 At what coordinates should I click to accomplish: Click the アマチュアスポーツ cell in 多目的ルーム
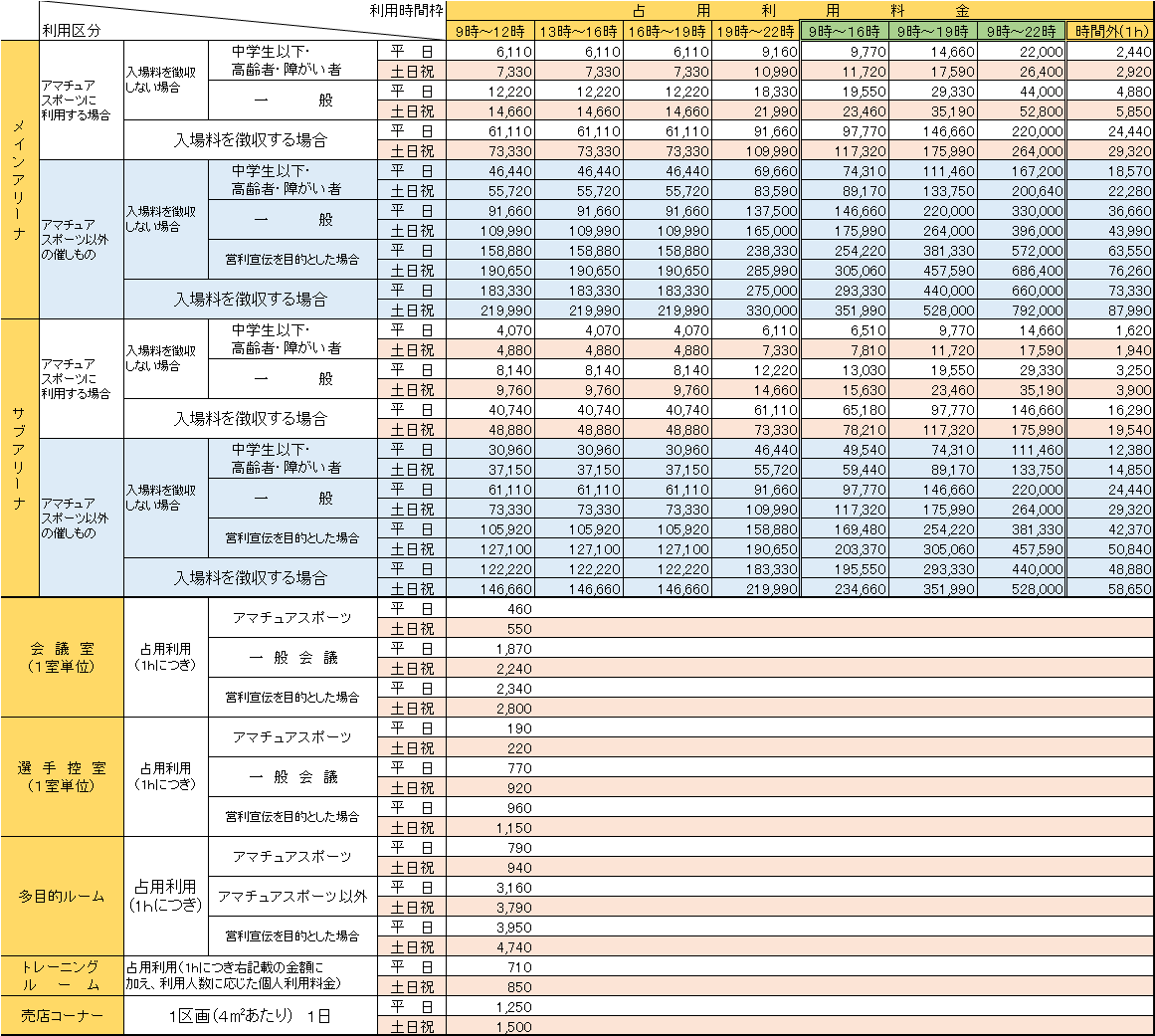(x=292, y=857)
